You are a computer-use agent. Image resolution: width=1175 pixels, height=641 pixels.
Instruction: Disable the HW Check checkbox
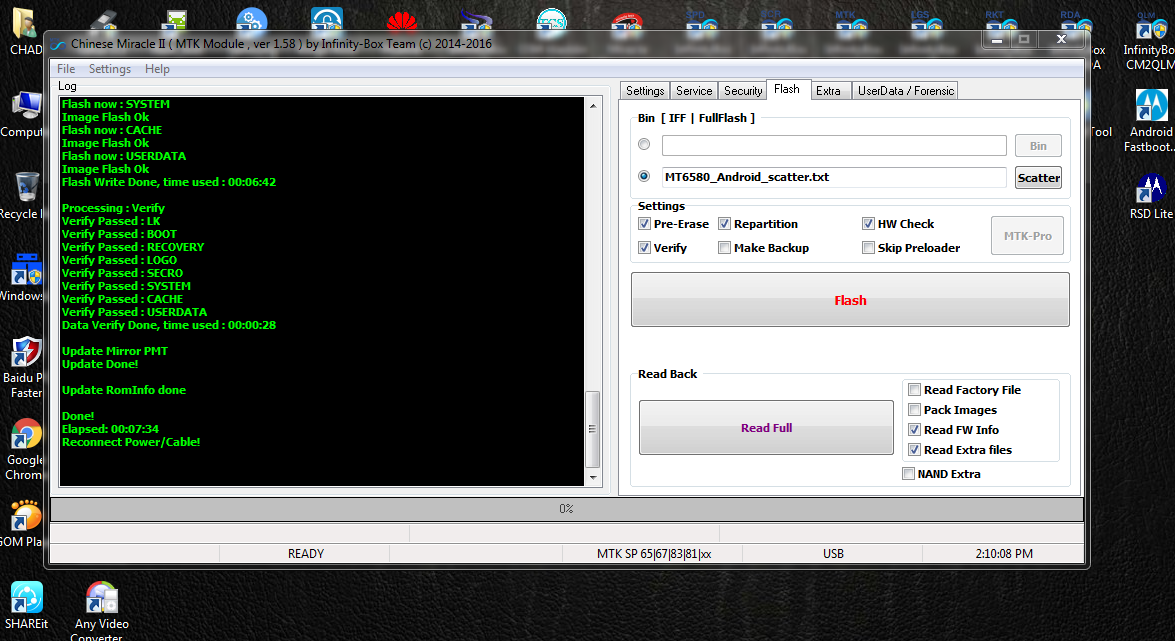pos(868,223)
